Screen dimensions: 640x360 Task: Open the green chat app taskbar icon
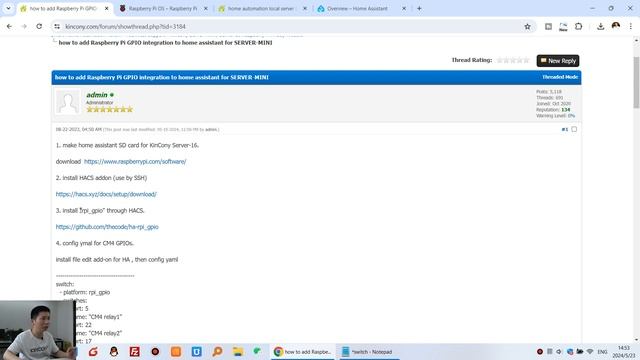pyautogui.click(x=257, y=351)
